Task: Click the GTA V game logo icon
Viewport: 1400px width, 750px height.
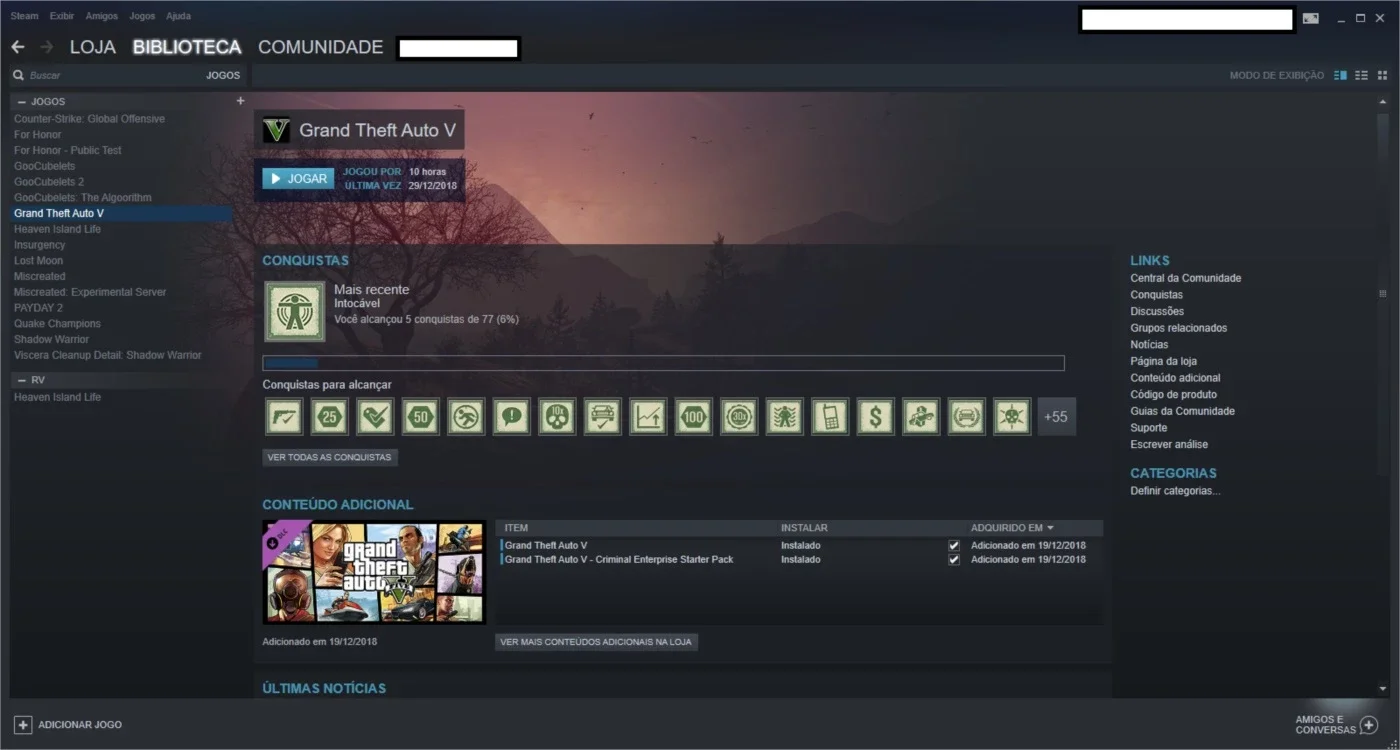Action: click(x=276, y=130)
